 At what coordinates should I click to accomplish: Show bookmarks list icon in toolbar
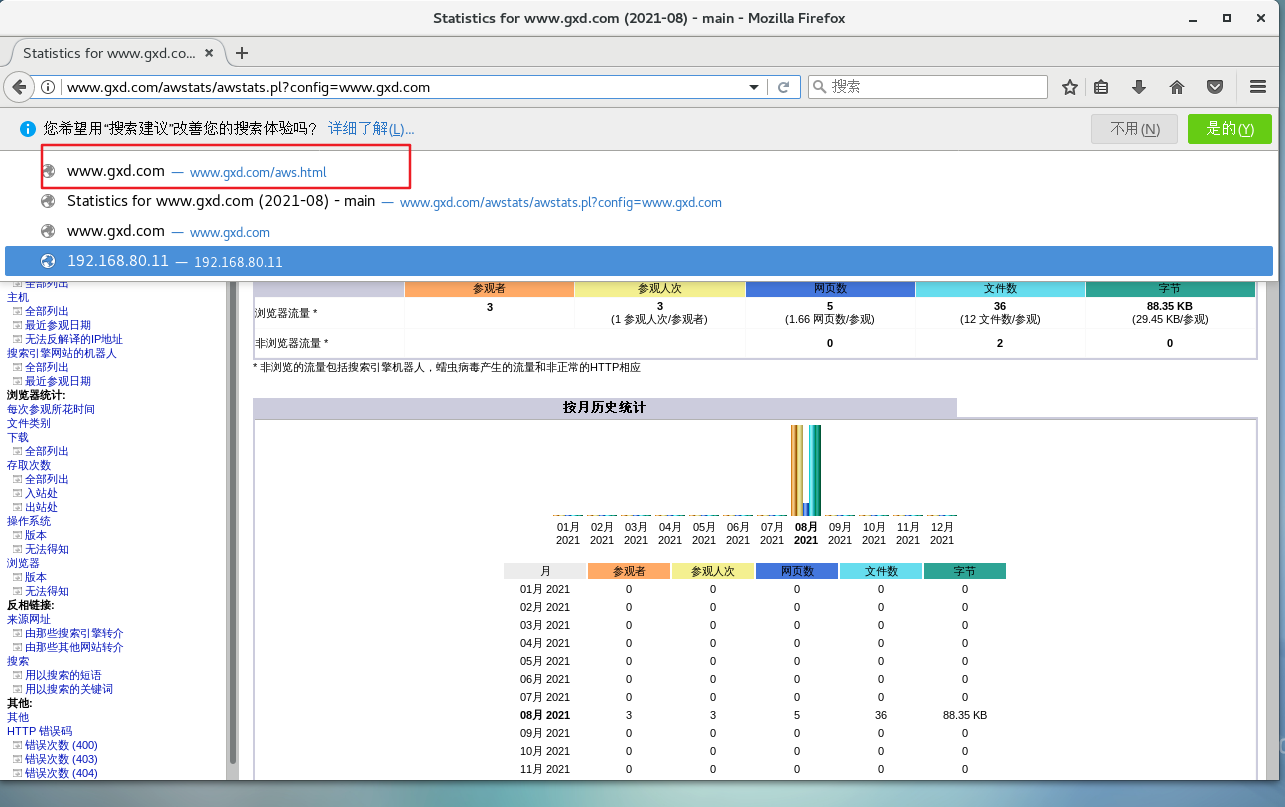pyautogui.click(x=1101, y=87)
